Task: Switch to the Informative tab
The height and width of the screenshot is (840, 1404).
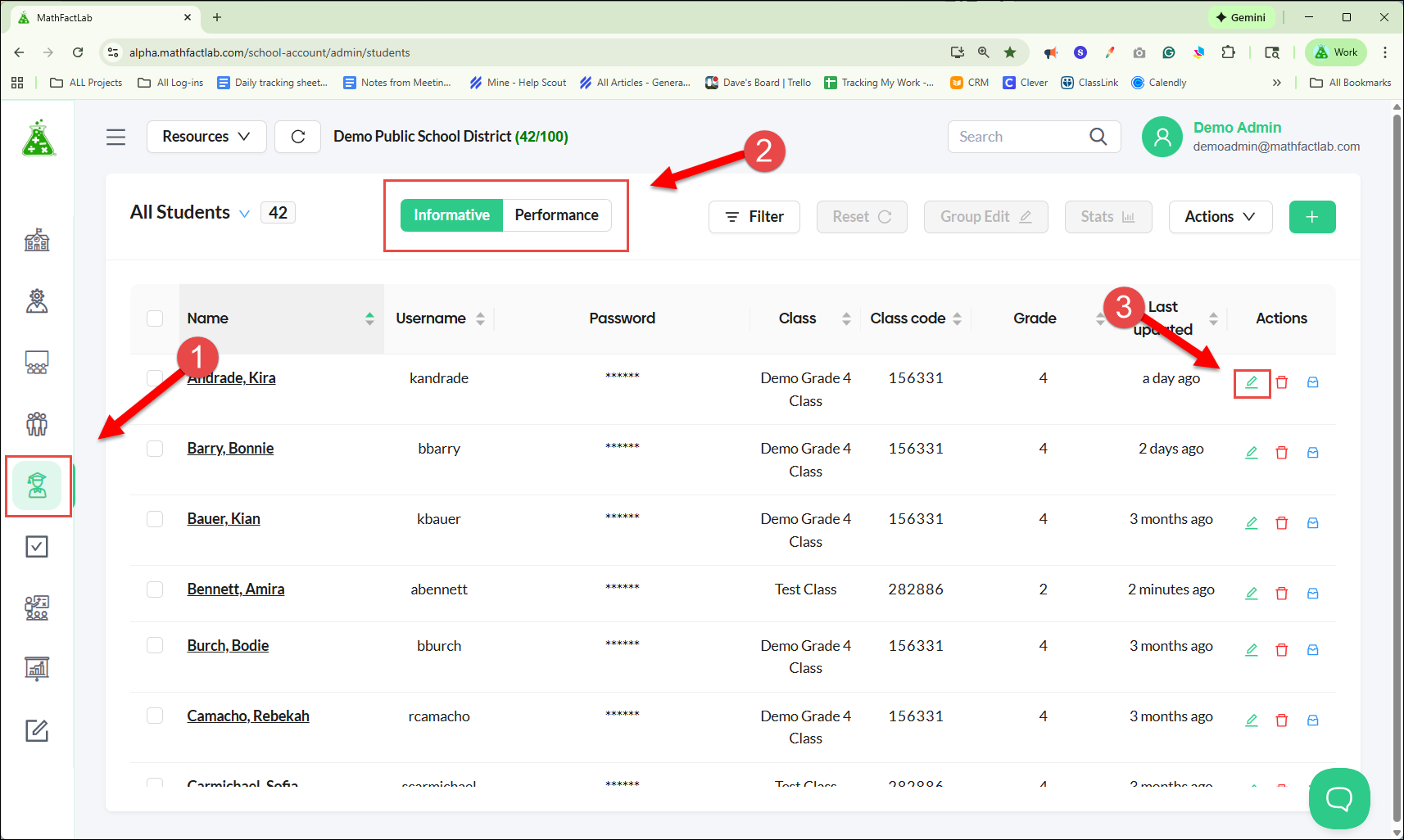Action: pos(451,215)
